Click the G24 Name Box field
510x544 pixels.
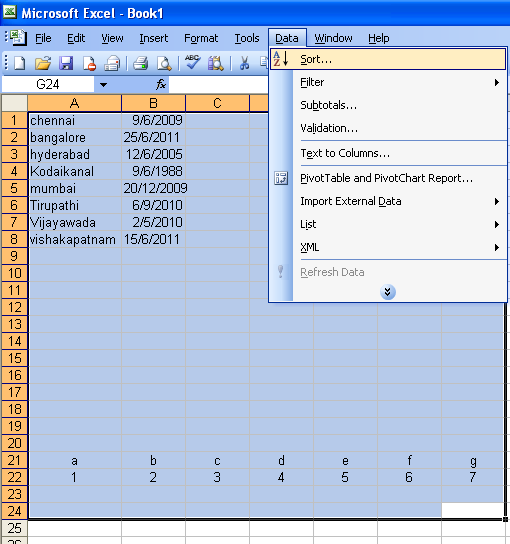tap(48, 84)
